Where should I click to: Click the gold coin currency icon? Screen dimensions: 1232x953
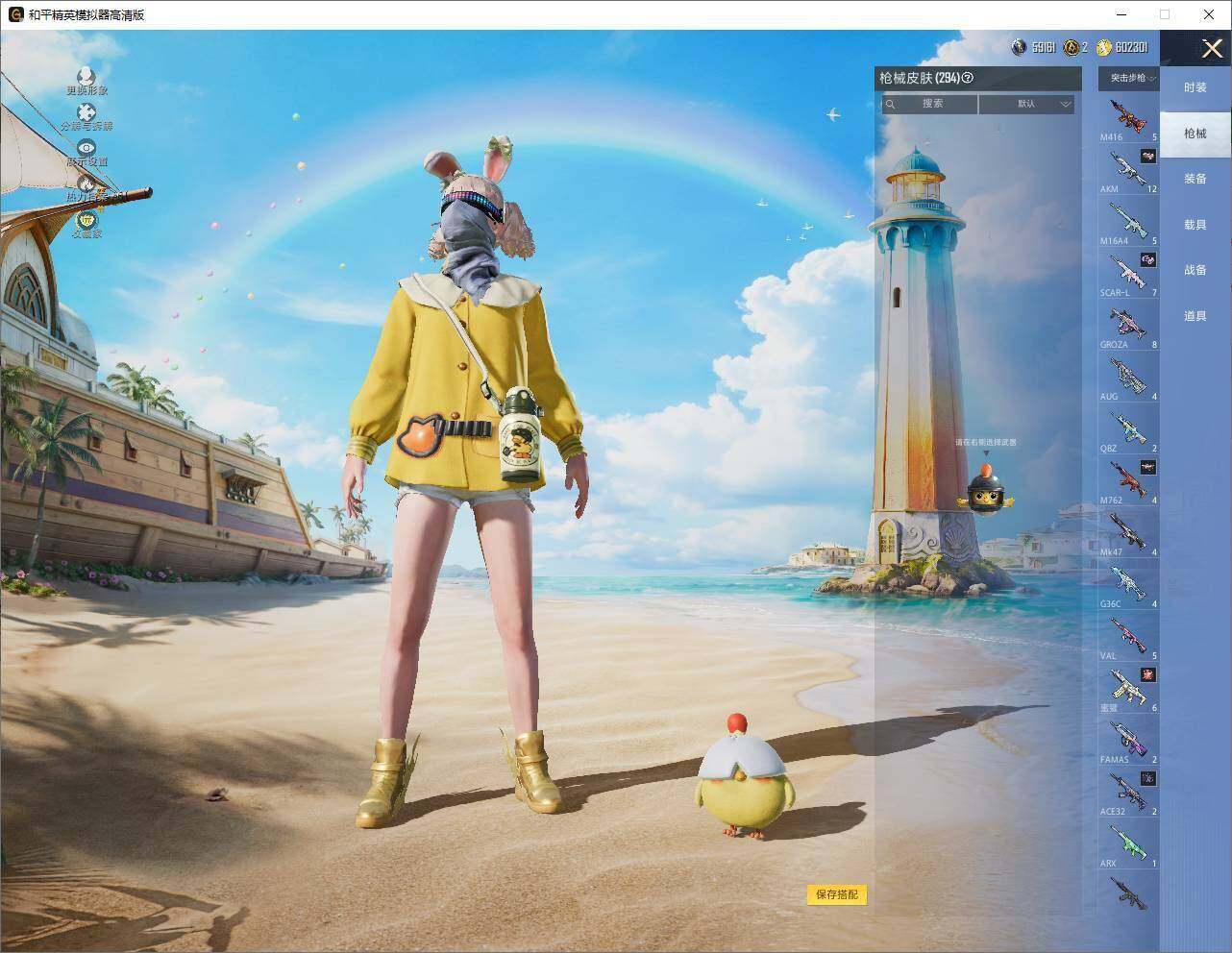[1104, 47]
